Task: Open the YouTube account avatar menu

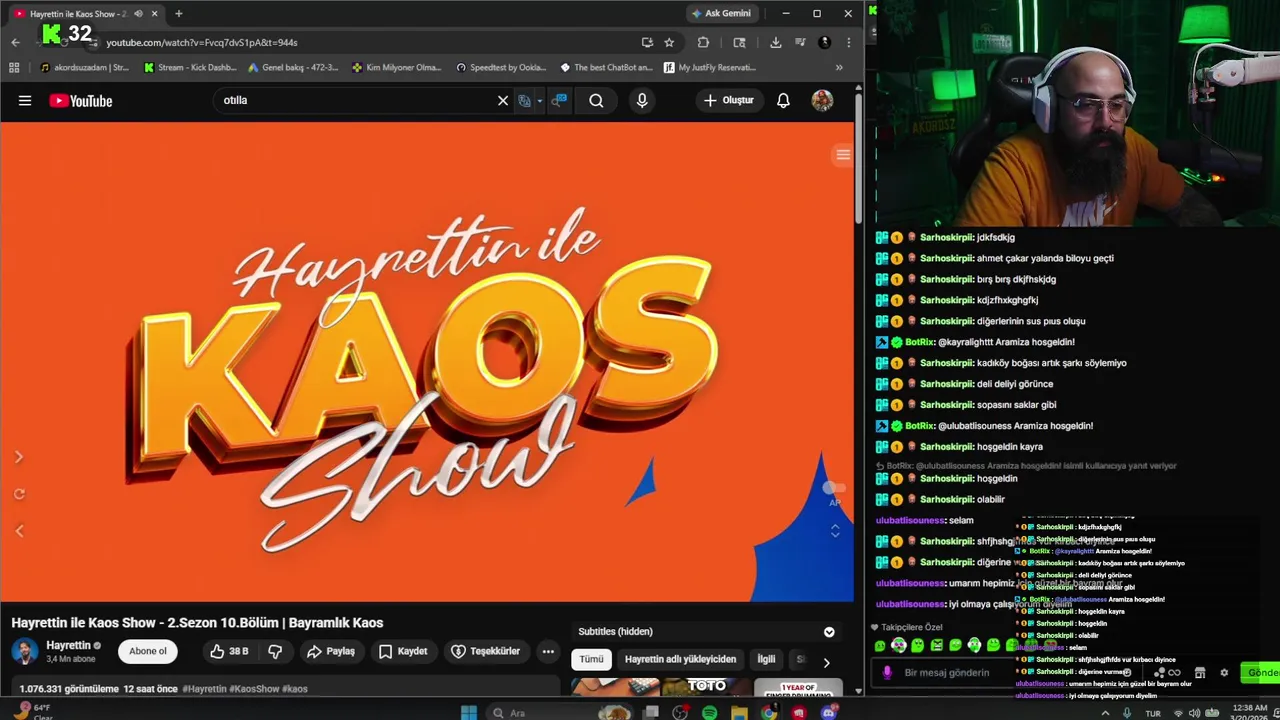Action: pos(822,100)
